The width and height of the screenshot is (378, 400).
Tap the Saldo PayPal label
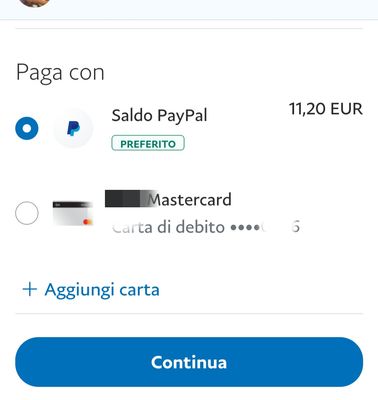point(159,116)
